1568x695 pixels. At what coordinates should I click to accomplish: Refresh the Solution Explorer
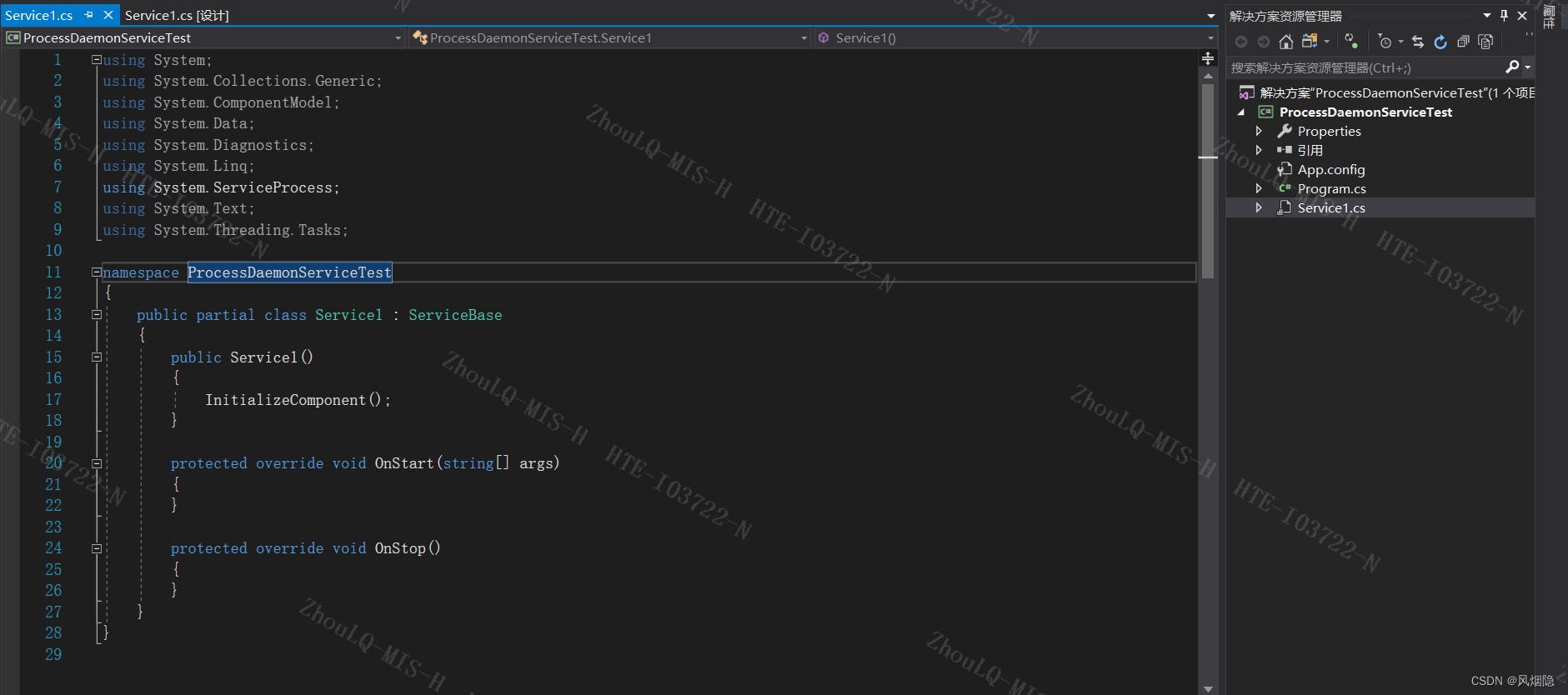[1440, 42]
